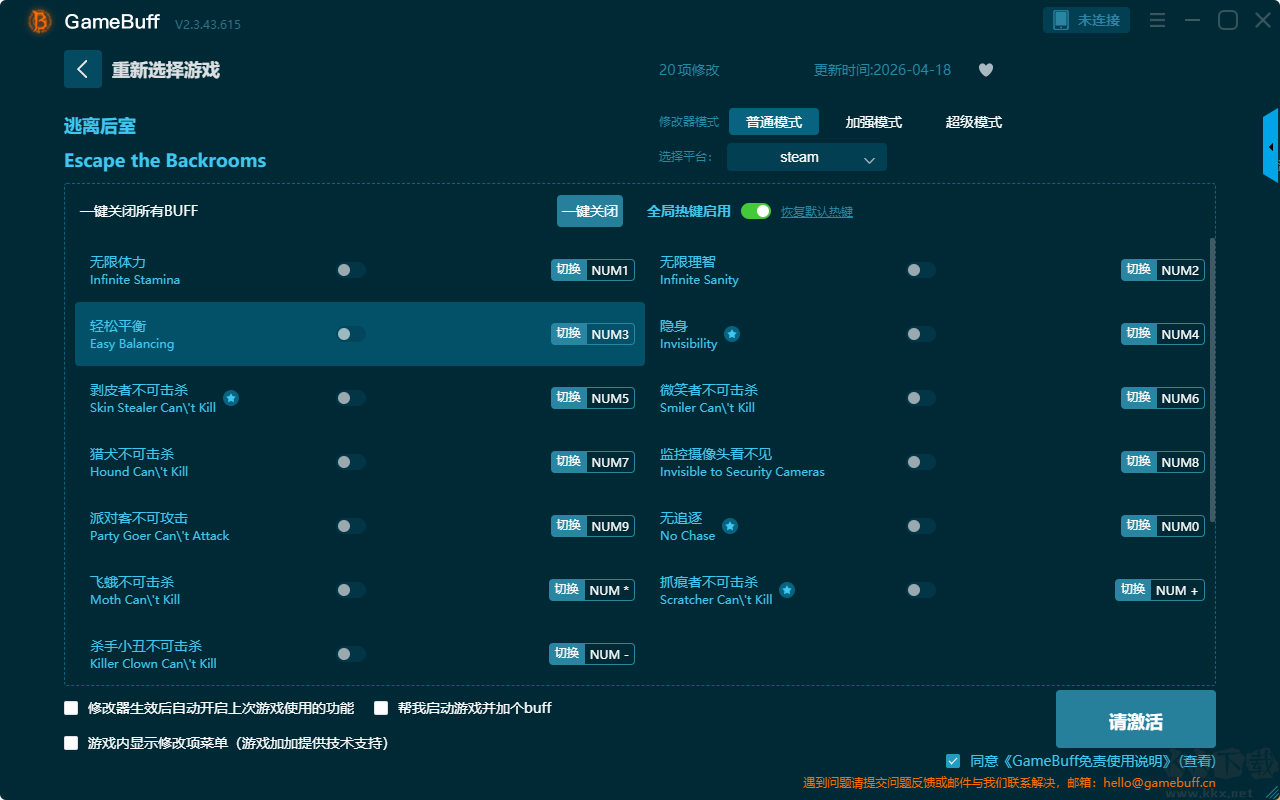
Task: Click the NUM - hotkey for Killer Clown
Action: point(592,654)
